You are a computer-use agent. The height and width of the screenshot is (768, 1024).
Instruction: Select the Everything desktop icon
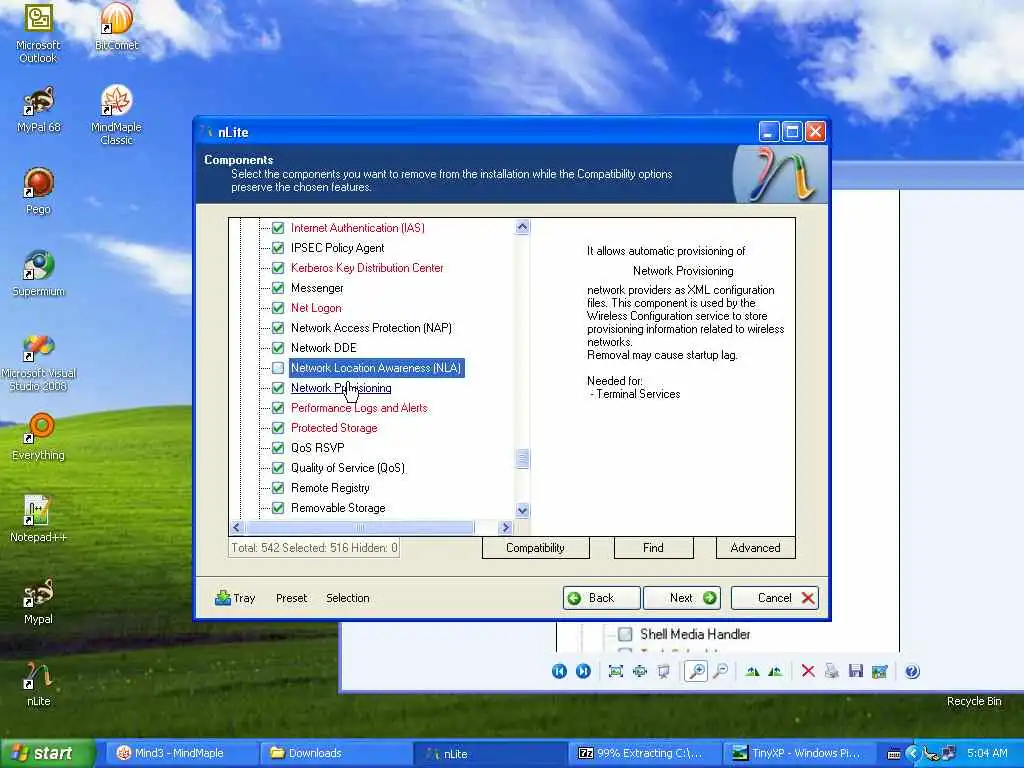point(39,437)
